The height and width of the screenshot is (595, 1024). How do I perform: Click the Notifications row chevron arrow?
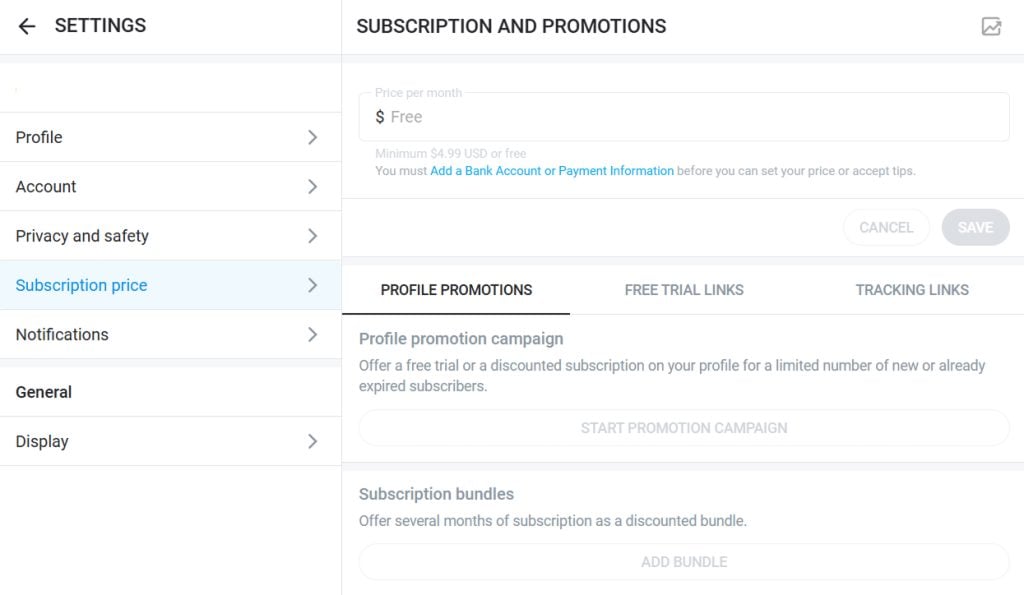[x=312, y=334]
